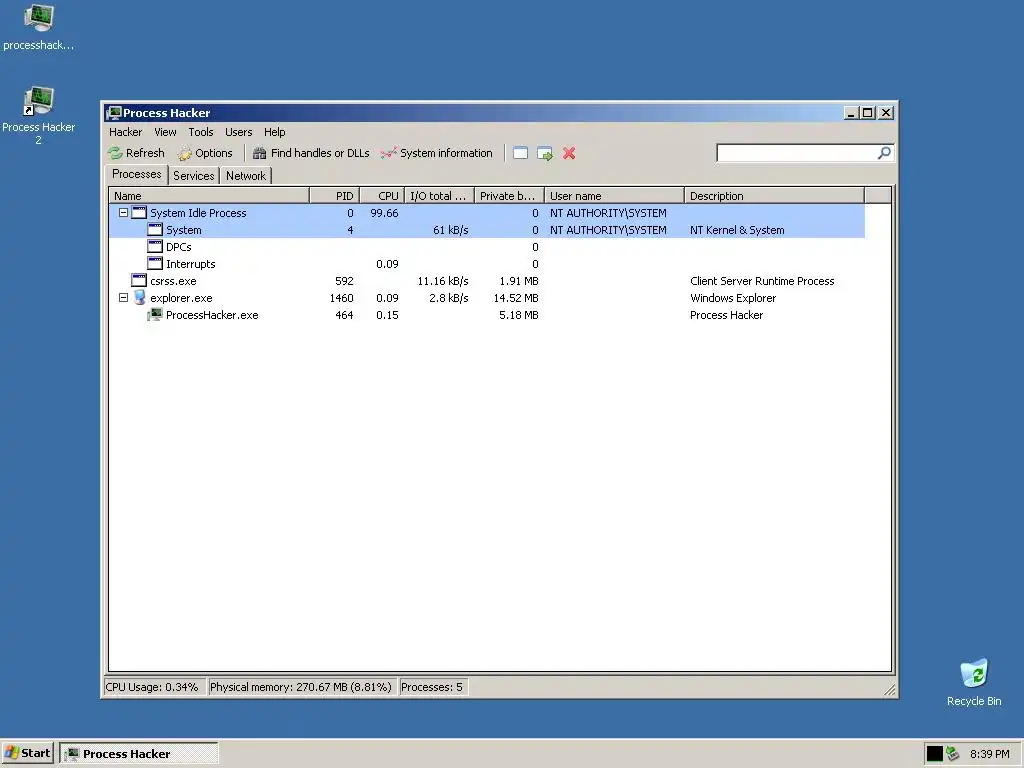Click the Client Server Runtime Process description
1024x768 pixels.
(x=762, y=281)
